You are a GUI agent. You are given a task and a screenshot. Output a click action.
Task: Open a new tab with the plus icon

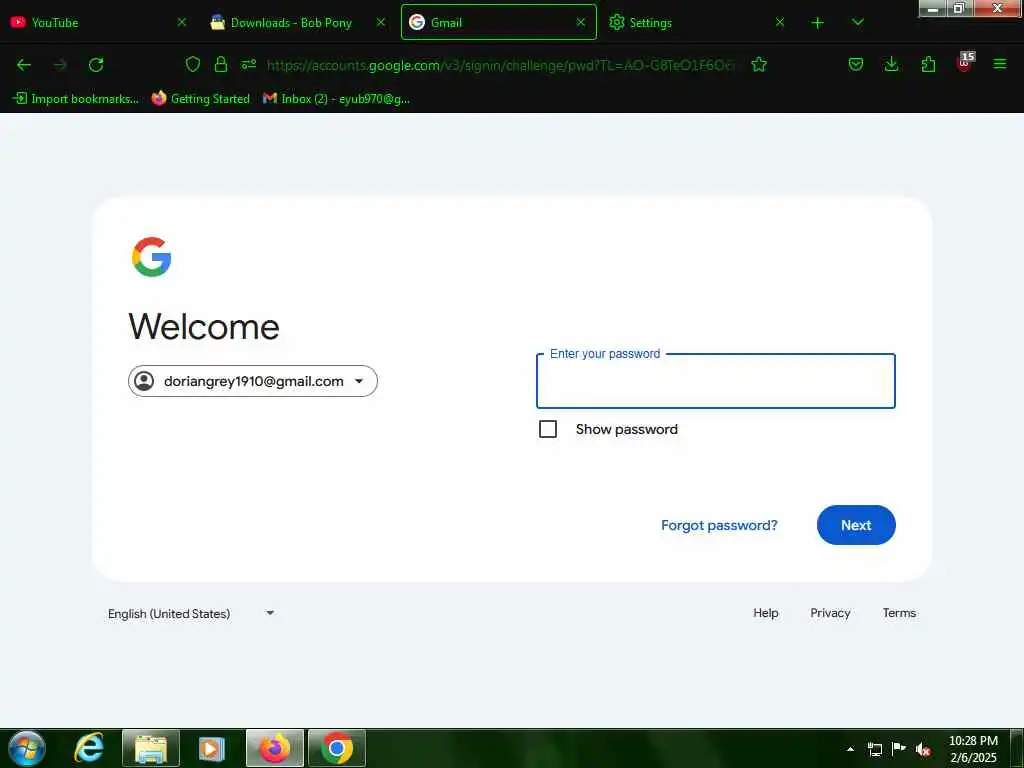818,23
